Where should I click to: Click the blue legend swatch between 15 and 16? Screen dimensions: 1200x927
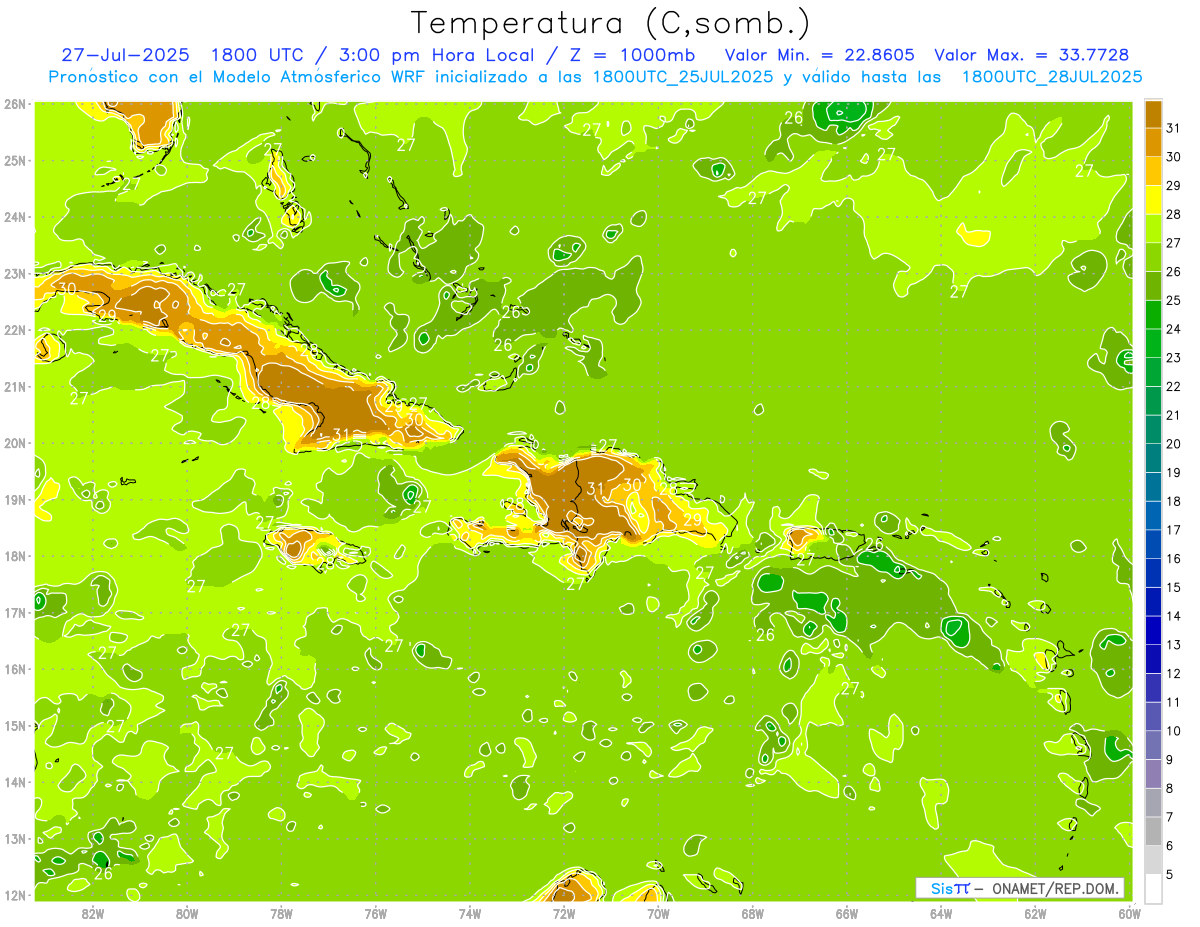(x=1153, y=573)
